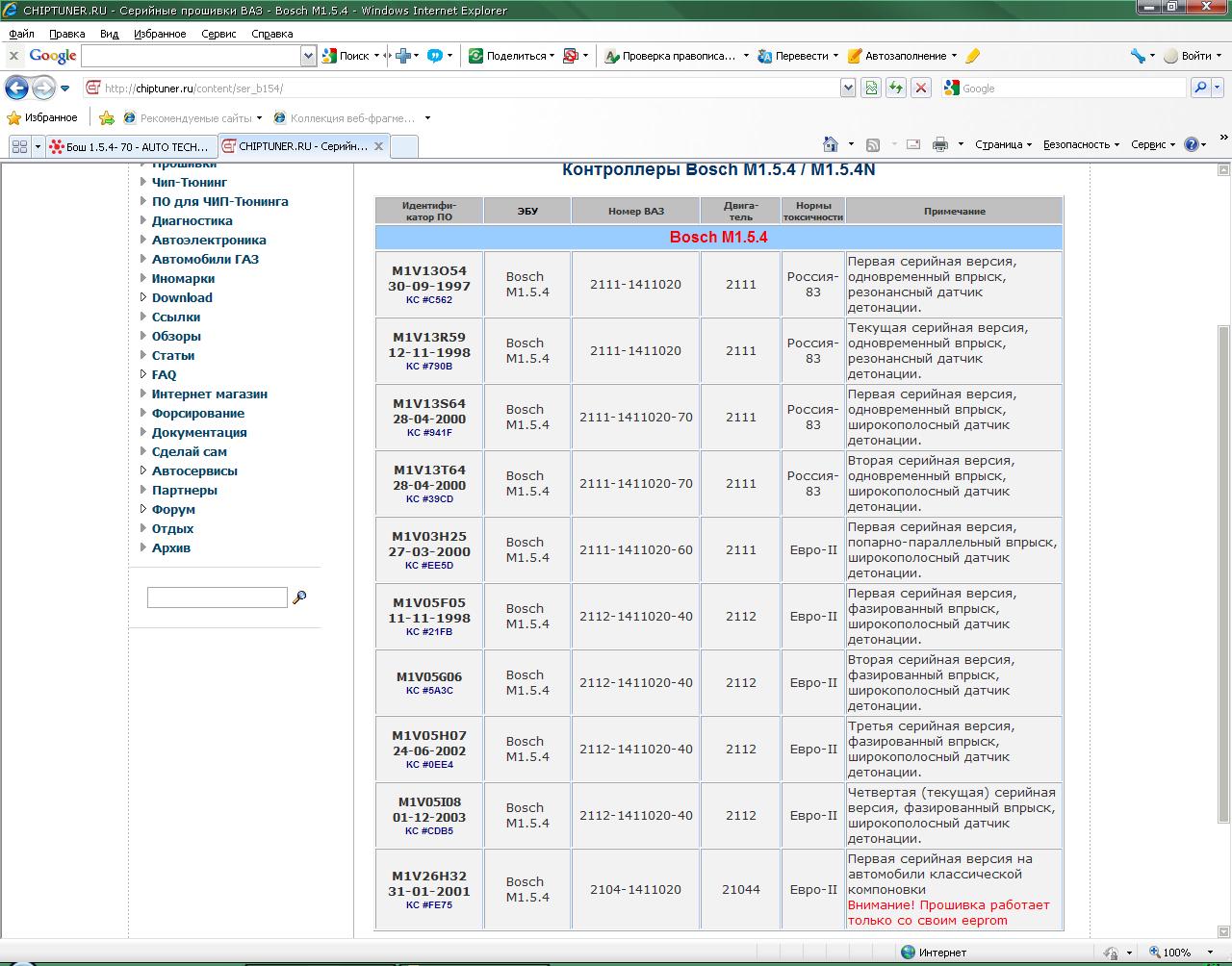Click the RSS feeds icon
Image resolution: width=1232 pixels, height=966 pixels.
click(x=873, y=144)
